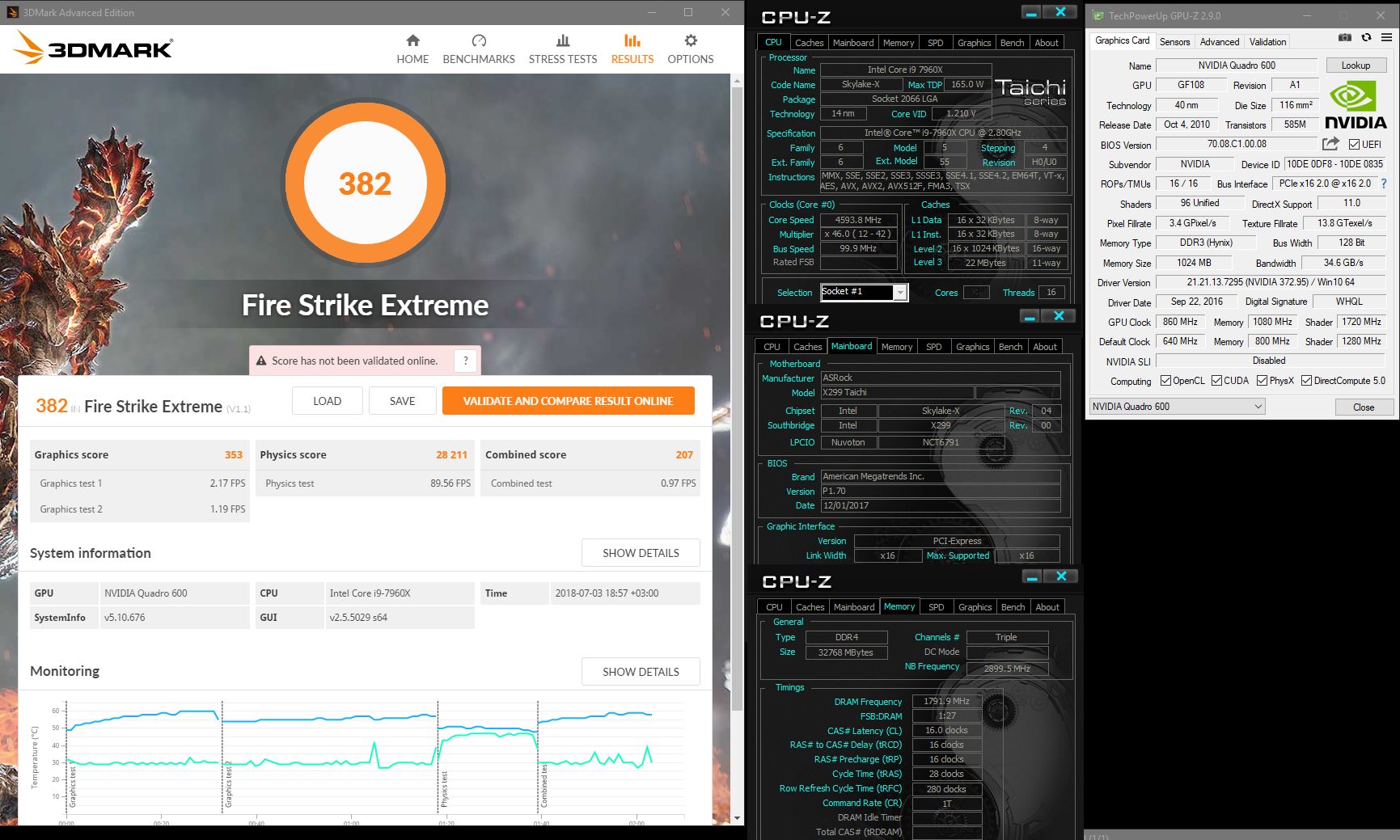
Task: Open About tab in CPU-Z Memory window
Action: tap(1047, 607)
